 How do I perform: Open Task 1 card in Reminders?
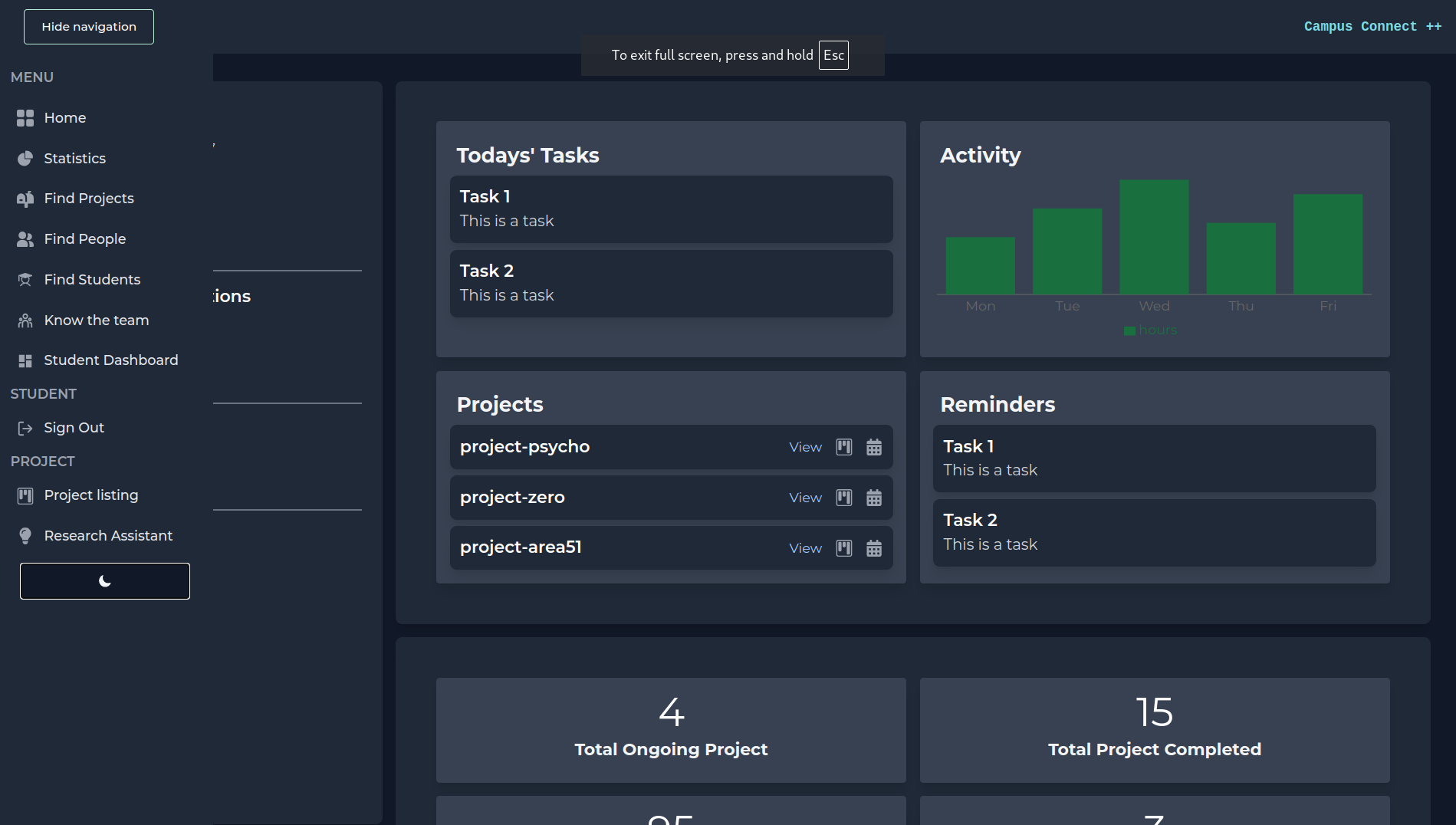click(x=1155, y=459)
